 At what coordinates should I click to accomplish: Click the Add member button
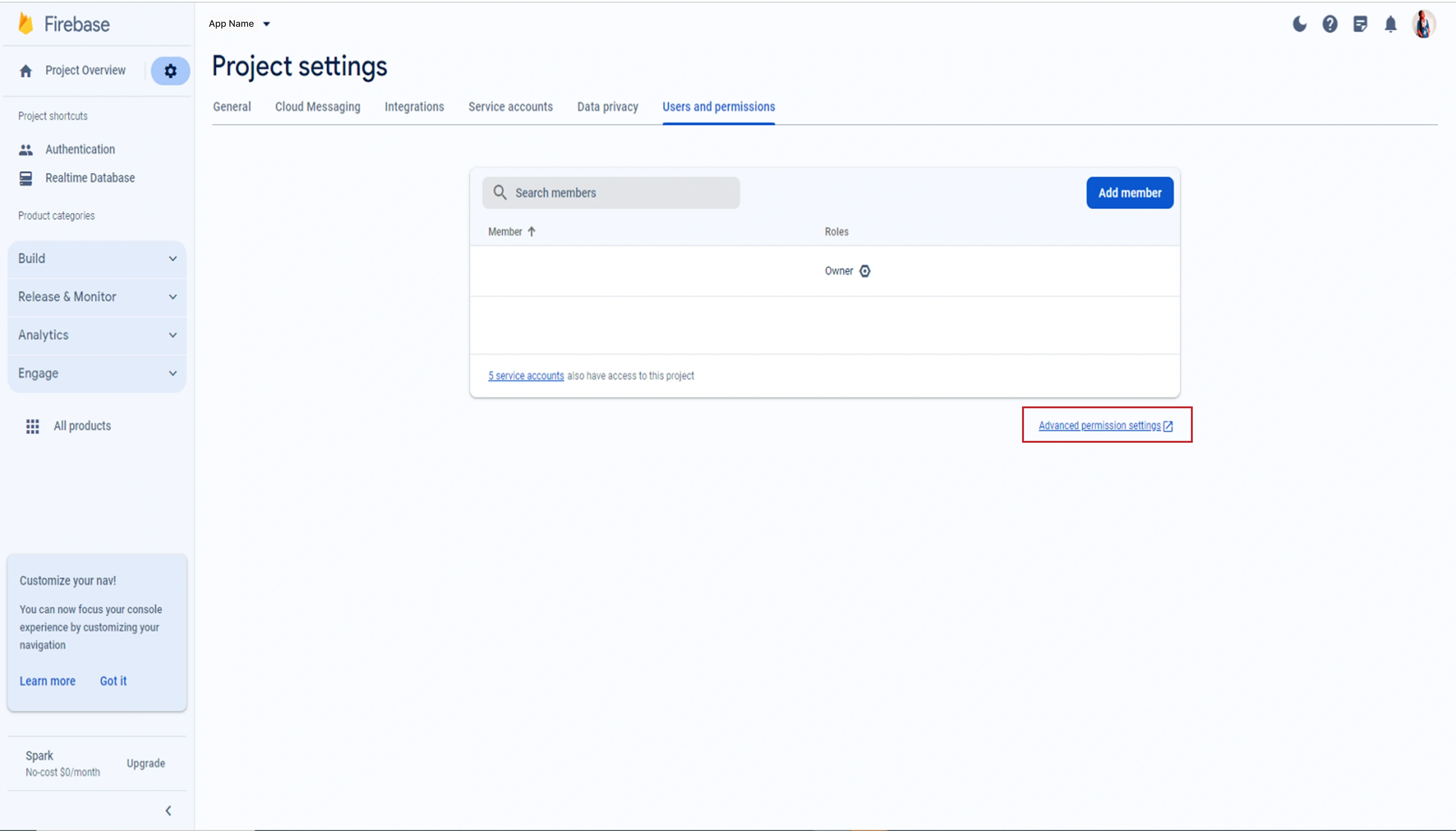coord(1129,193)
